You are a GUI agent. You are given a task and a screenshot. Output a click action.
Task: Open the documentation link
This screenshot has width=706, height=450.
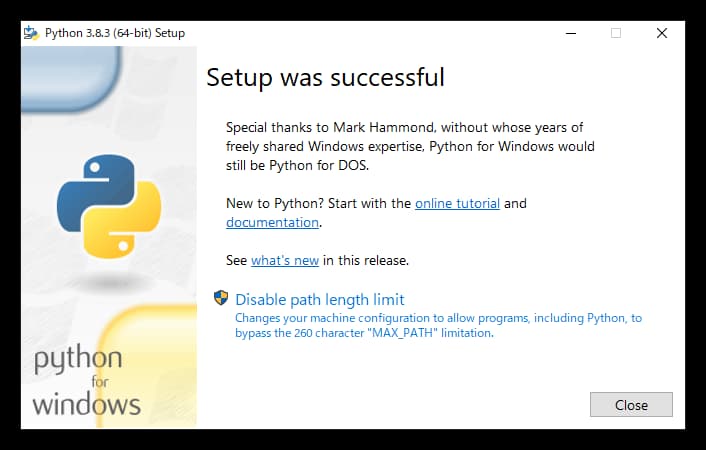272,223
